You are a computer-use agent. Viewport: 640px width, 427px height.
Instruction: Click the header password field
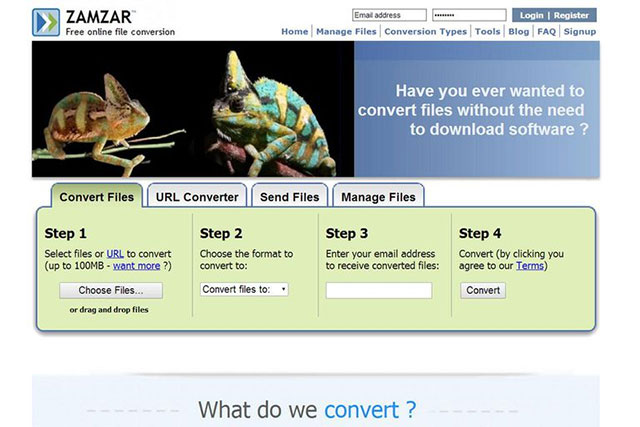click(469, 16)
